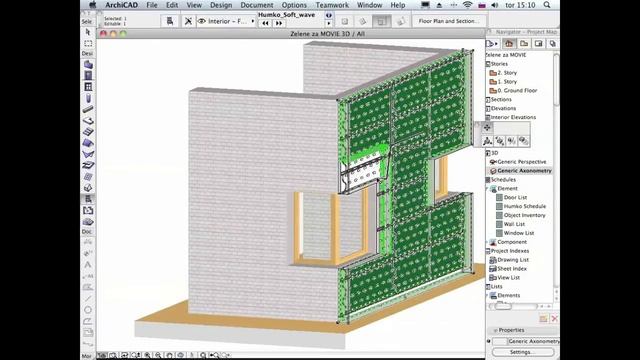Select the Slab tool
This screenshot has width=640, height=360.
coord(88,121)
